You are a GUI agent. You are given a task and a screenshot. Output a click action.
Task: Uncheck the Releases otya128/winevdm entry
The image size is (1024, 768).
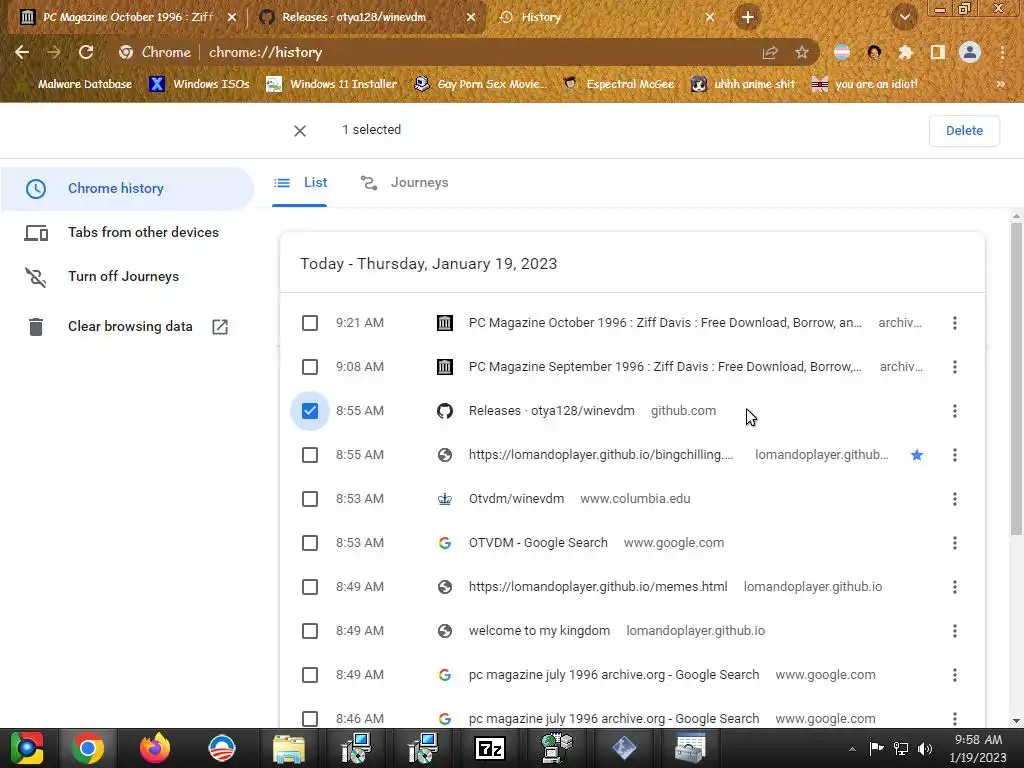click(310, 411)
